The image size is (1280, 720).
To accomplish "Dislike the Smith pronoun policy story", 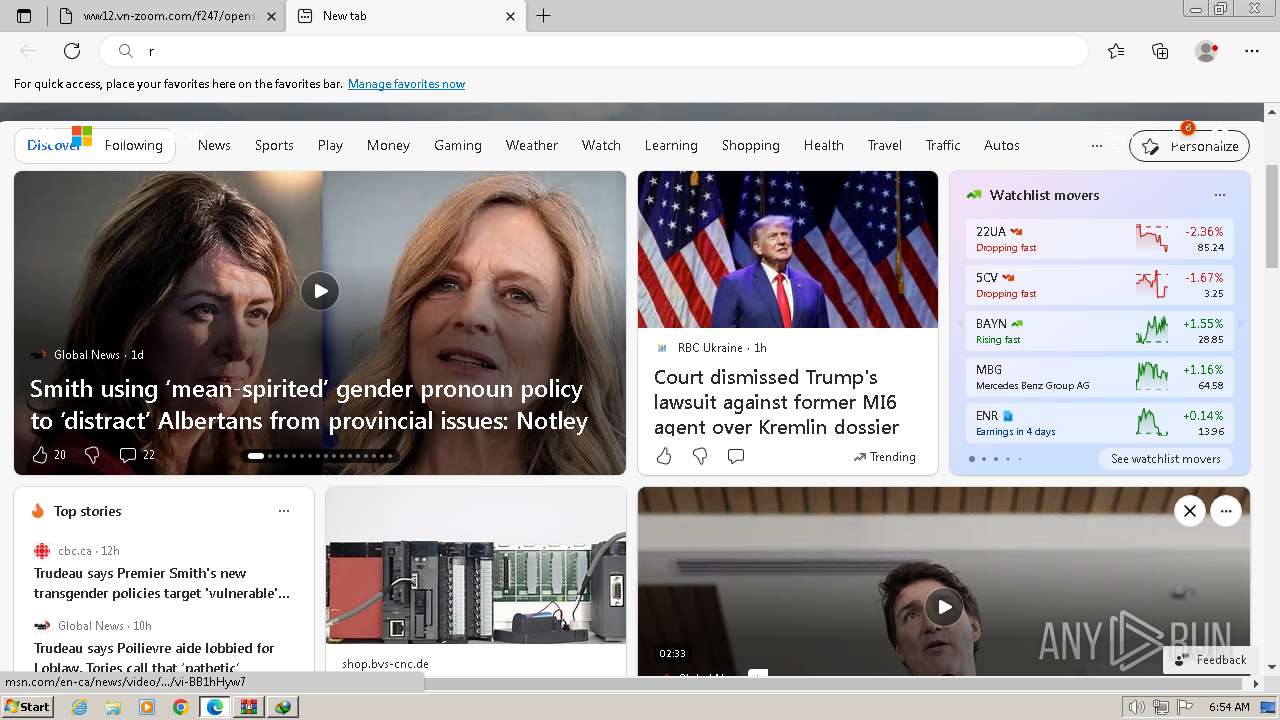I will point(92,455).
